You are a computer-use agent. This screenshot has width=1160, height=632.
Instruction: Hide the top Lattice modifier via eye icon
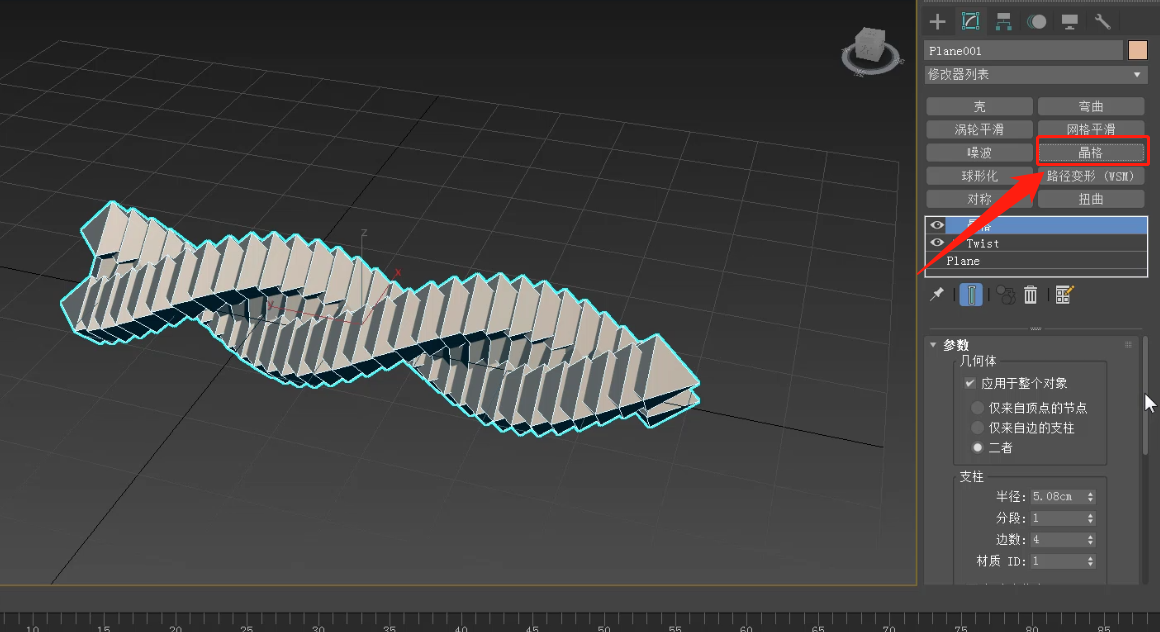point(937,225)
